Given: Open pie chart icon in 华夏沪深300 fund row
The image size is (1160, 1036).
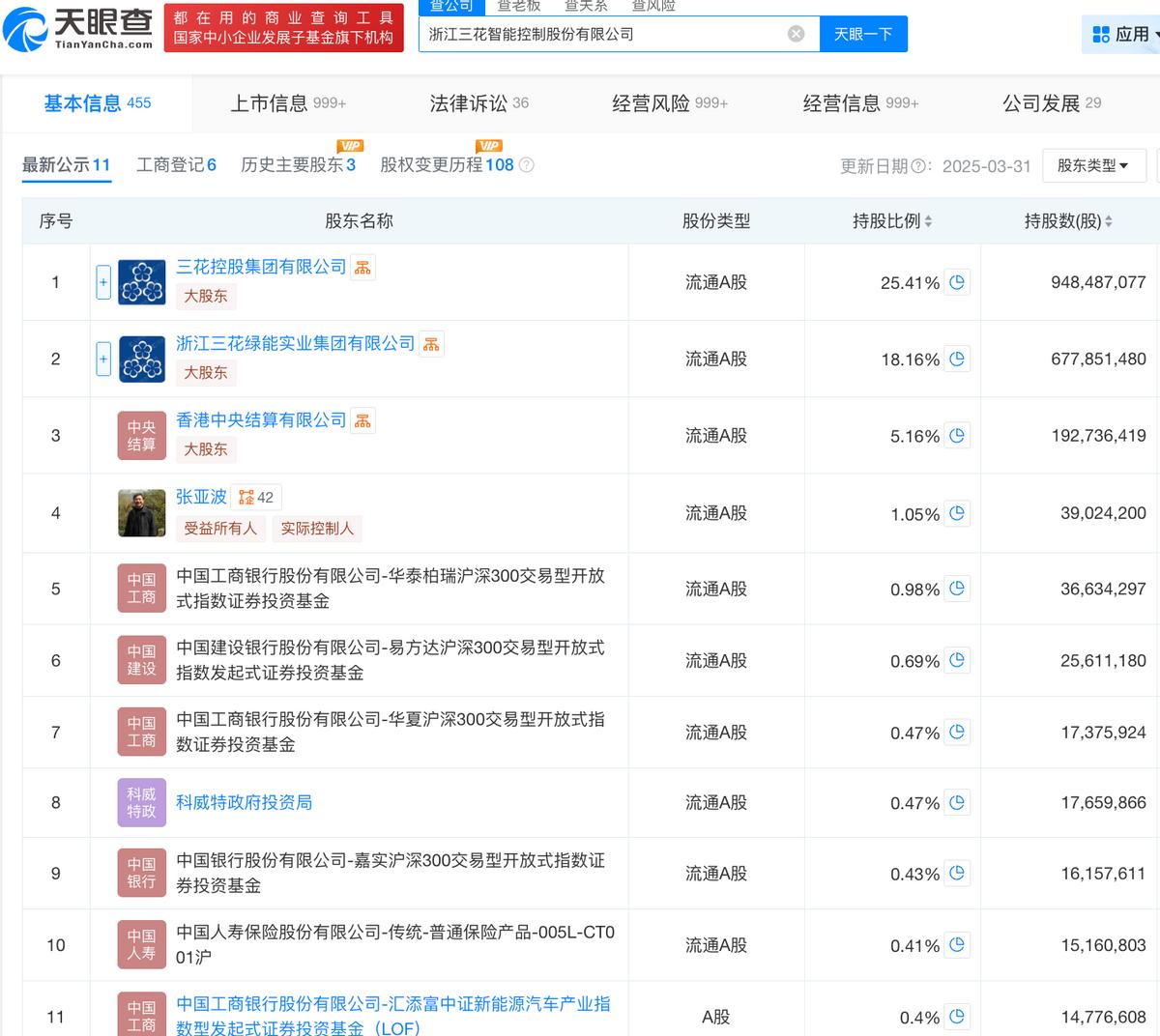Looking at the screenshot, I should coord(957,733).
